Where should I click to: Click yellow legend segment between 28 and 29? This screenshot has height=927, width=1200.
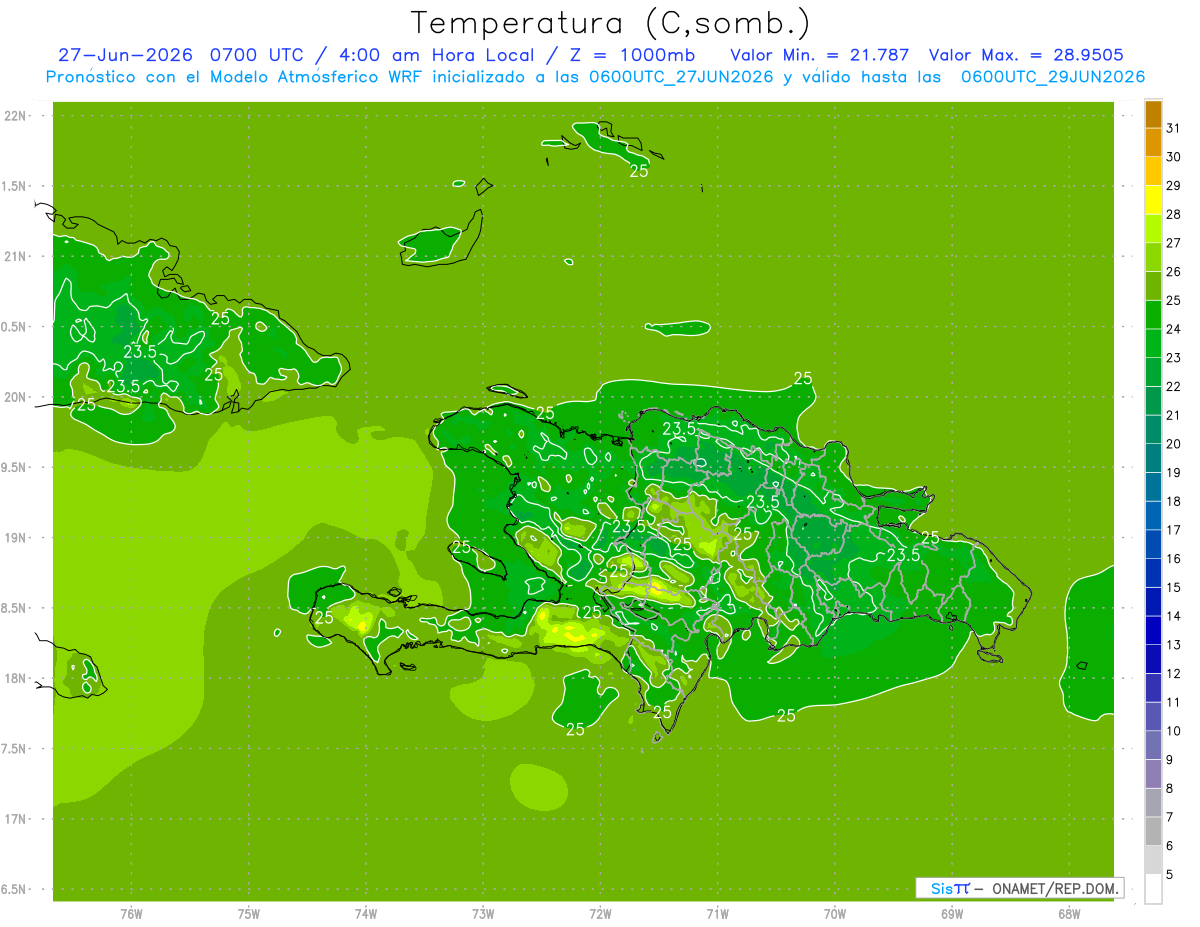pyautogui.click(x=1153, y=200)
